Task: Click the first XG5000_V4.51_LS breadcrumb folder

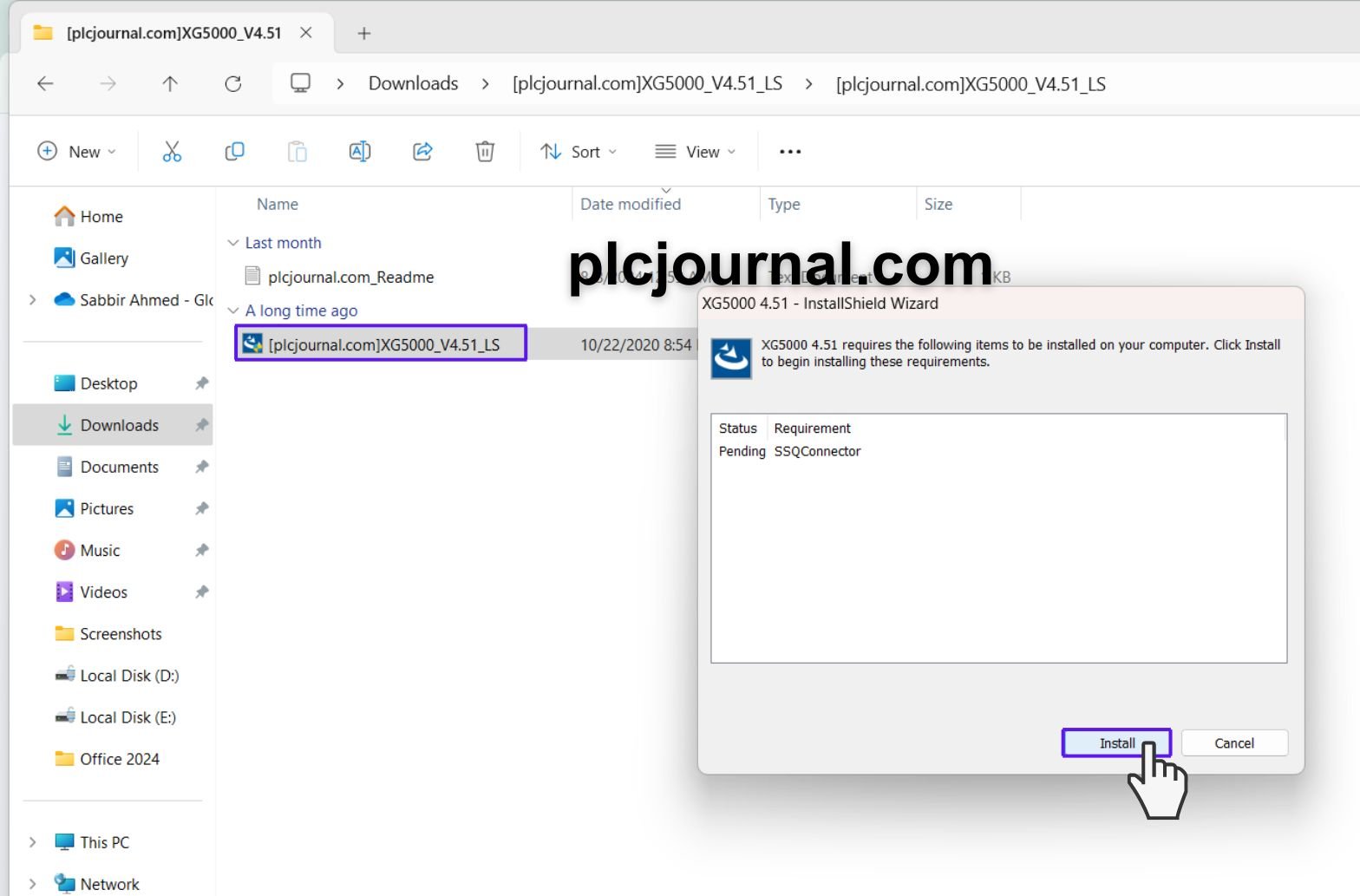Action: 647,83
